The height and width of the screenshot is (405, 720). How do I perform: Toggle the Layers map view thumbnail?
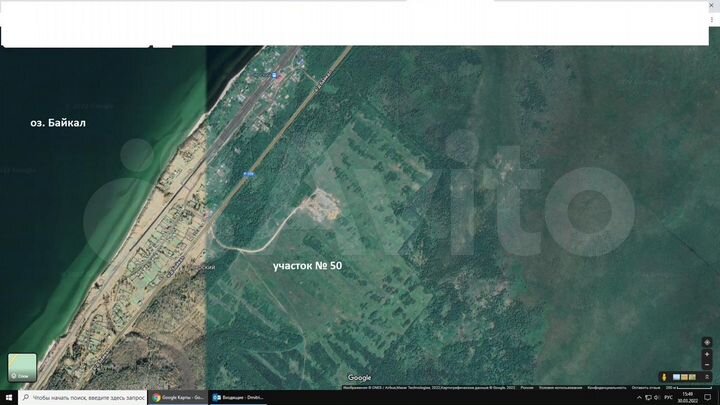tap(21, 366)
